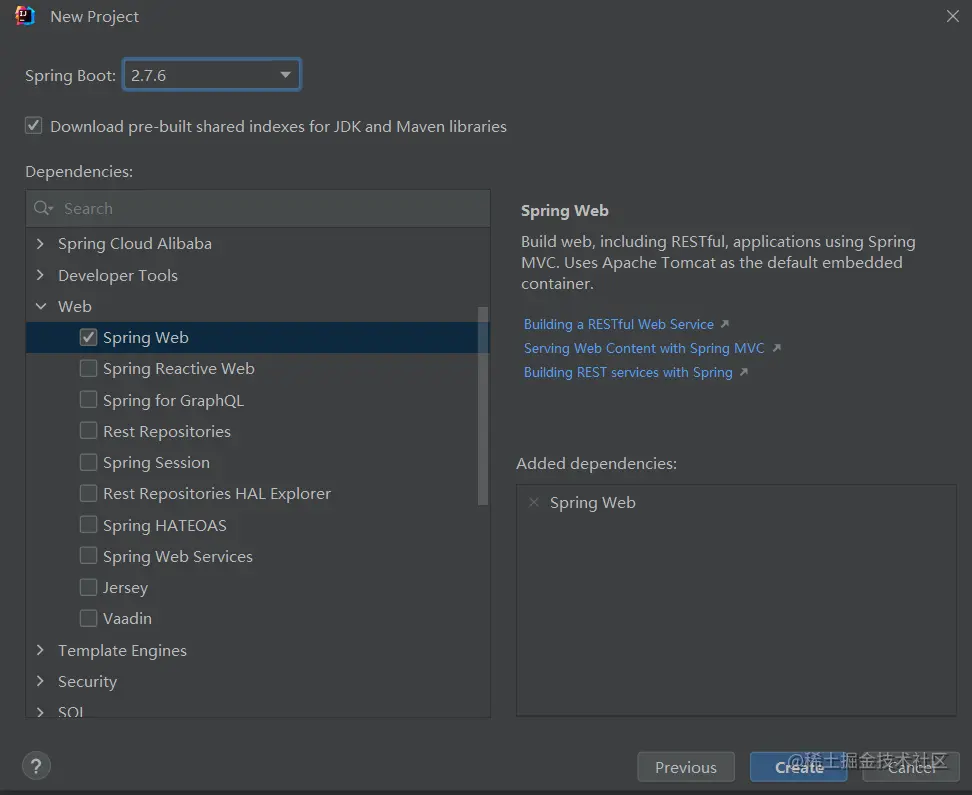Expand the Spring Cloud Alibaba category
This screenshot has width=972, height=795.
tap(40, 244)
